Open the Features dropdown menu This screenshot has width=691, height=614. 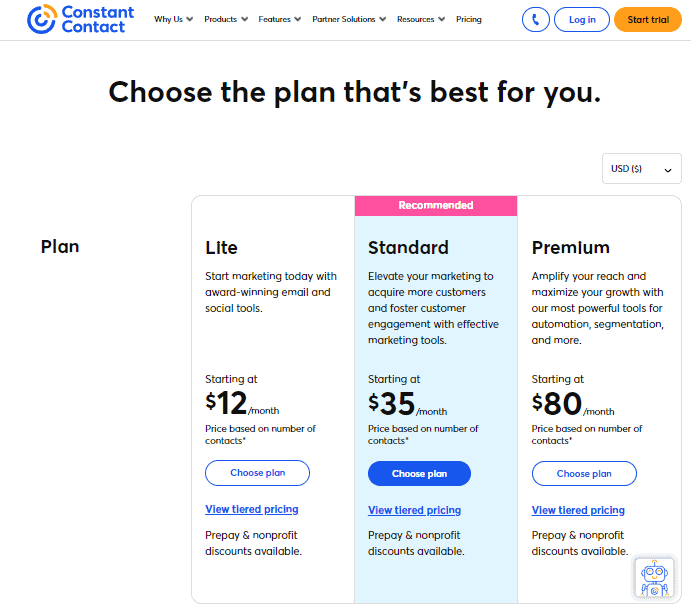[x=279, y=19]
